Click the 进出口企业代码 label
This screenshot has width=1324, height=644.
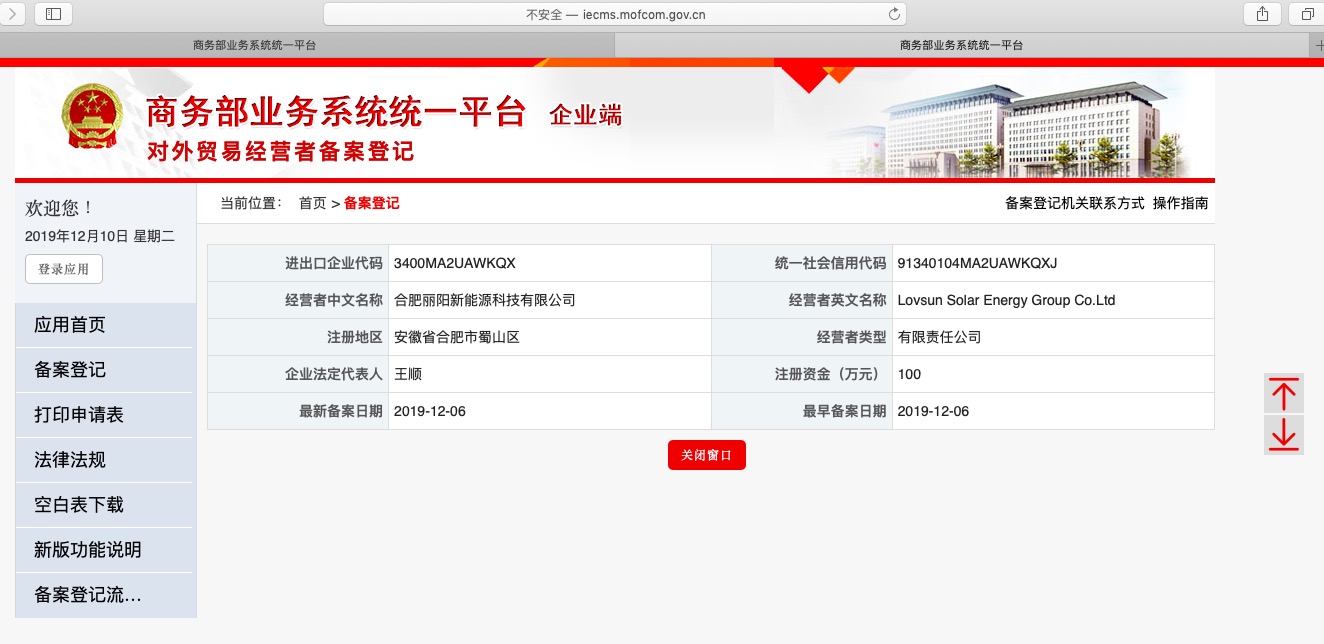click(334, 263)
